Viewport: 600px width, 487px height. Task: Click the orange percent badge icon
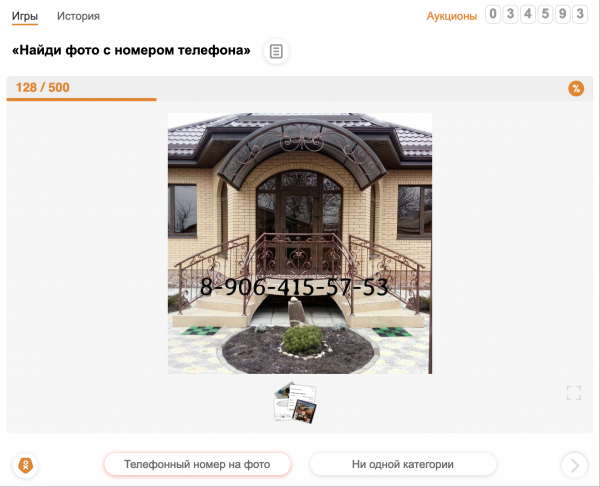coord(576,88)
